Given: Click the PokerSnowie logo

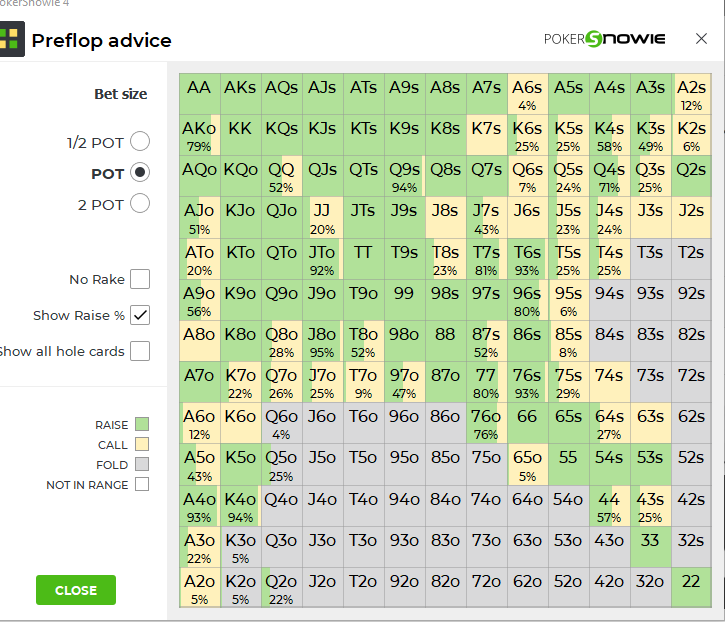Looking at the screenshot, I should pyautogui.click(x=605, y=39).
